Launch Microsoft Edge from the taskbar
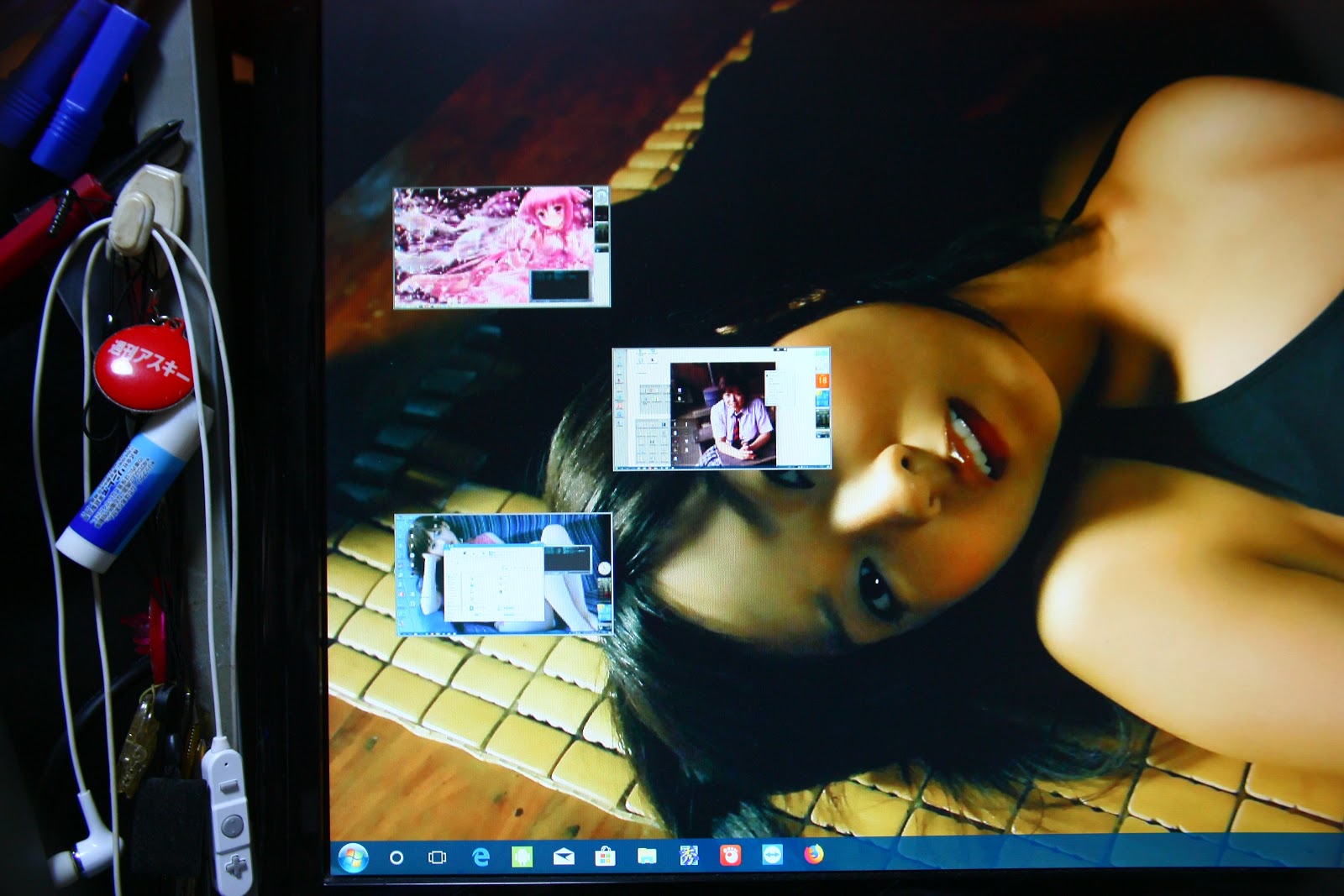1344x896 pixels. click(x=480, y=857)
